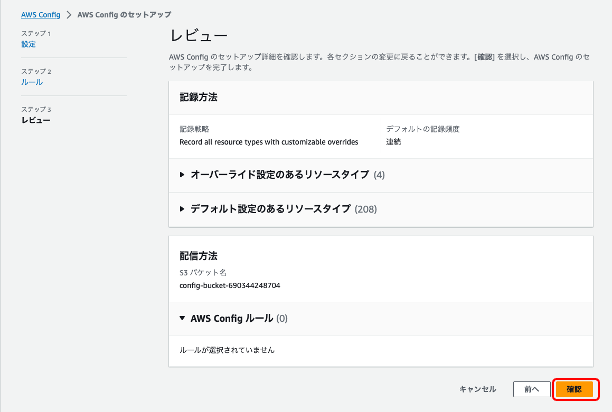Click the レビュー page title
Viewport: 612px width, 412px height.
[x=198, y=36]
